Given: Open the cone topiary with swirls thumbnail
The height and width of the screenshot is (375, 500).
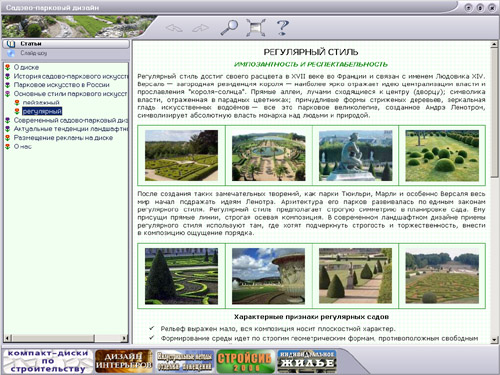Looking at the screenshot, I should pos(181,276).
